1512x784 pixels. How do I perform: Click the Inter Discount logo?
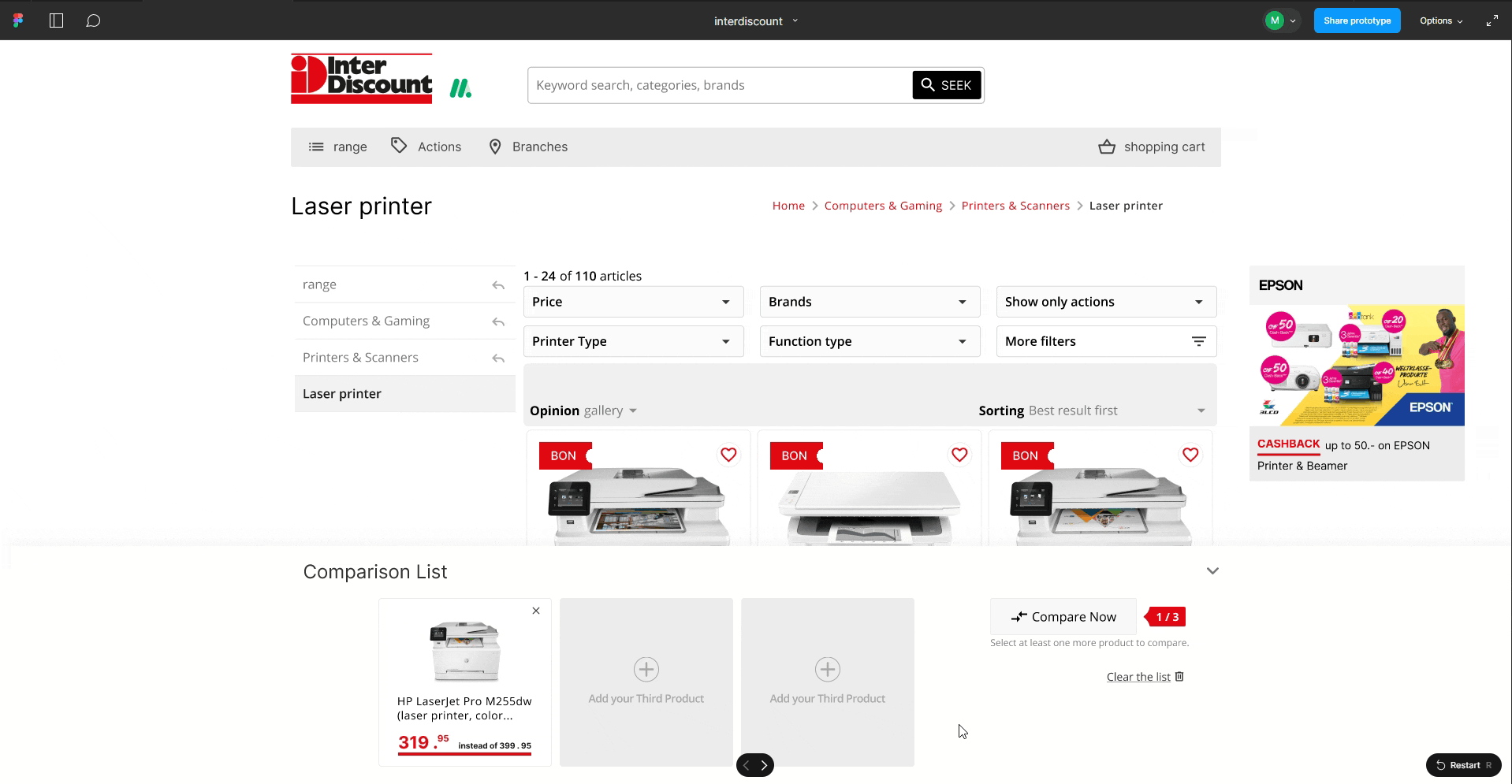point(361,79)
